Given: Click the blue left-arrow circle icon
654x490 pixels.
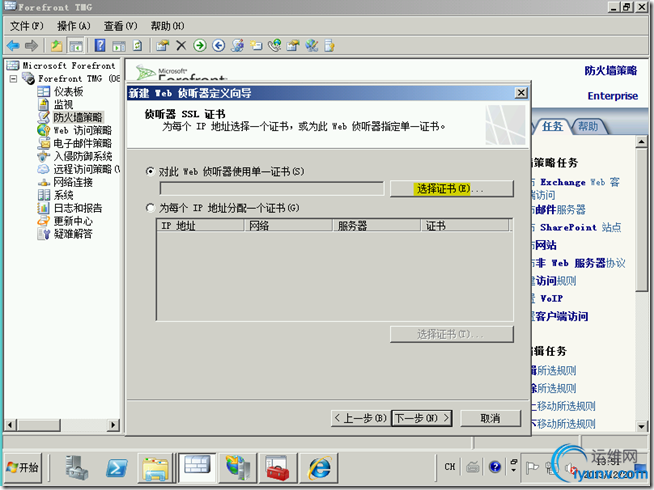Looking at the screenshot, I should coord(219,45).
